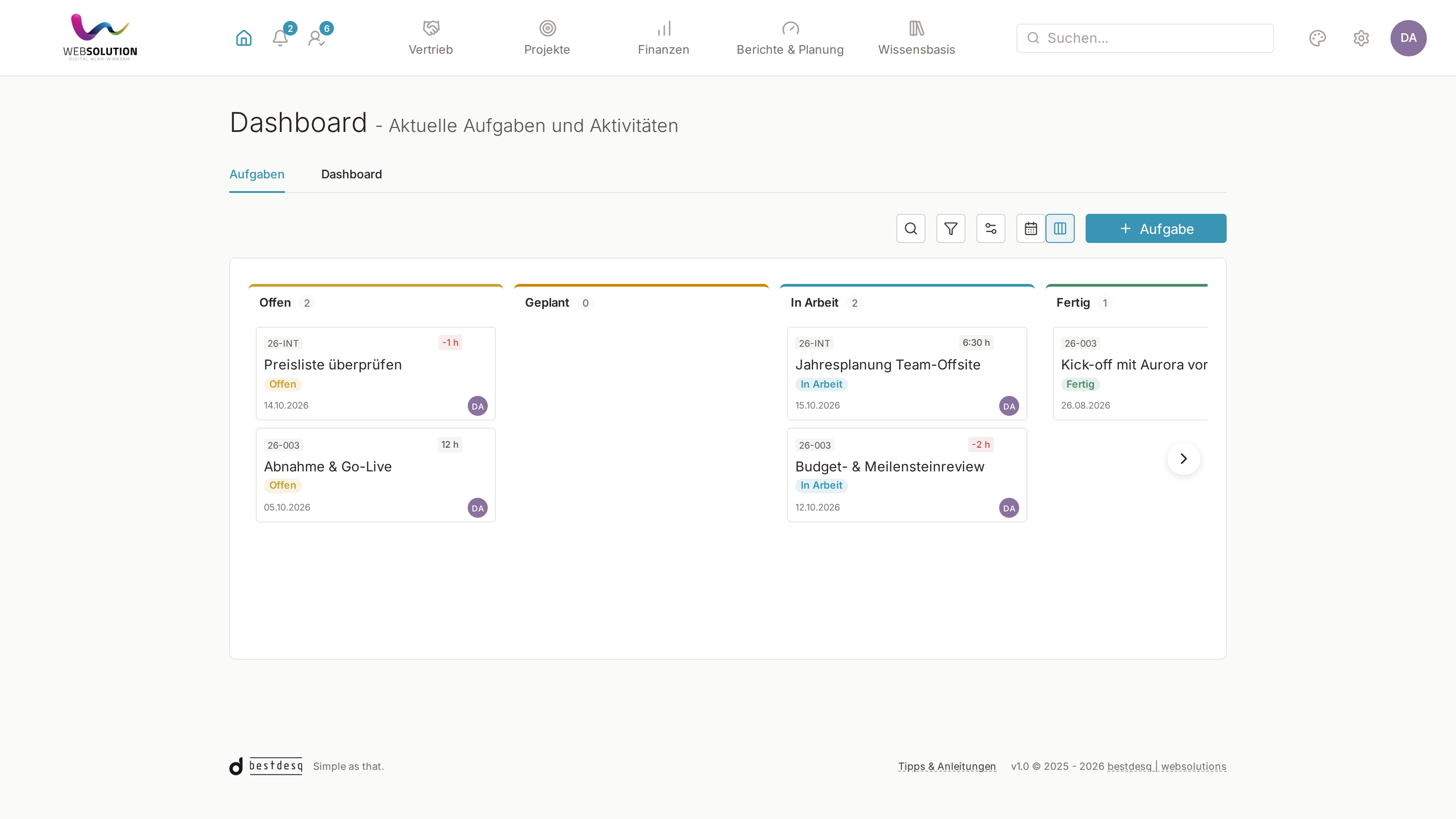Add a new Aufgabe
1456x819 pixels.
pos(1156,228)
